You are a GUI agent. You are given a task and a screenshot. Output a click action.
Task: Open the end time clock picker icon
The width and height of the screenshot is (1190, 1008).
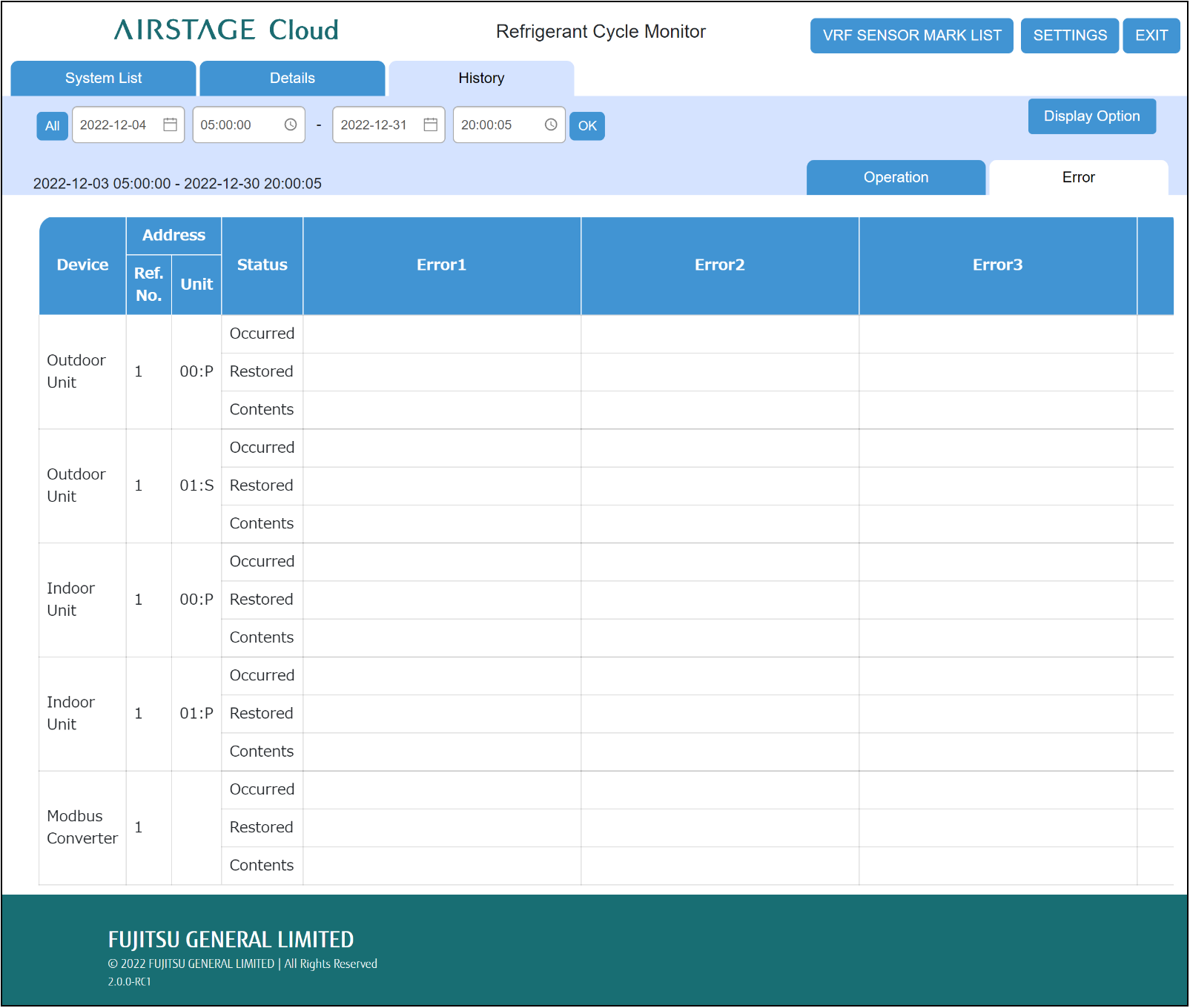click(x=551, y=125)
